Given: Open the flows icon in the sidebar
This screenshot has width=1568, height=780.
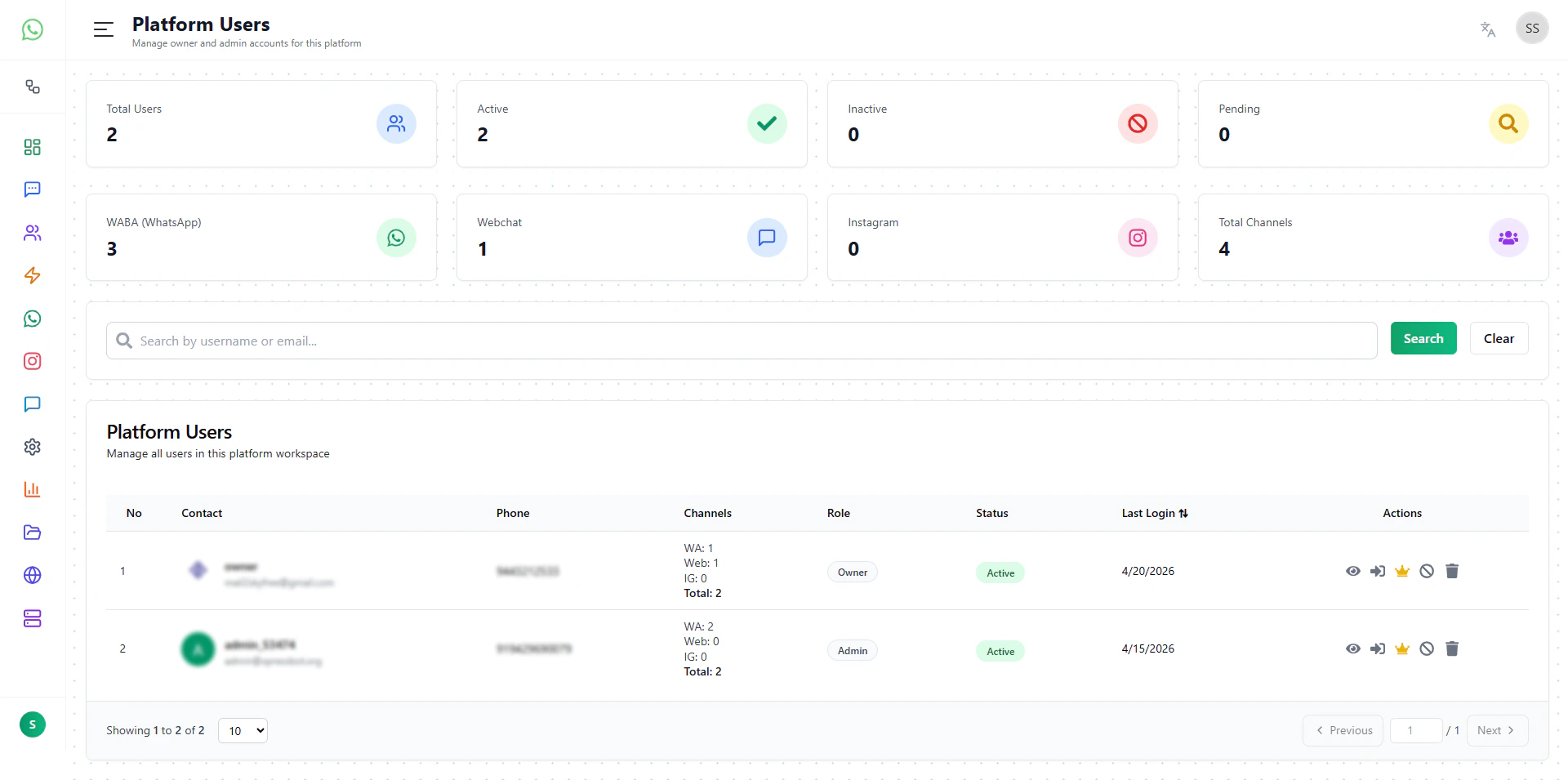Looking at the screenshot, I should point(33,87).
